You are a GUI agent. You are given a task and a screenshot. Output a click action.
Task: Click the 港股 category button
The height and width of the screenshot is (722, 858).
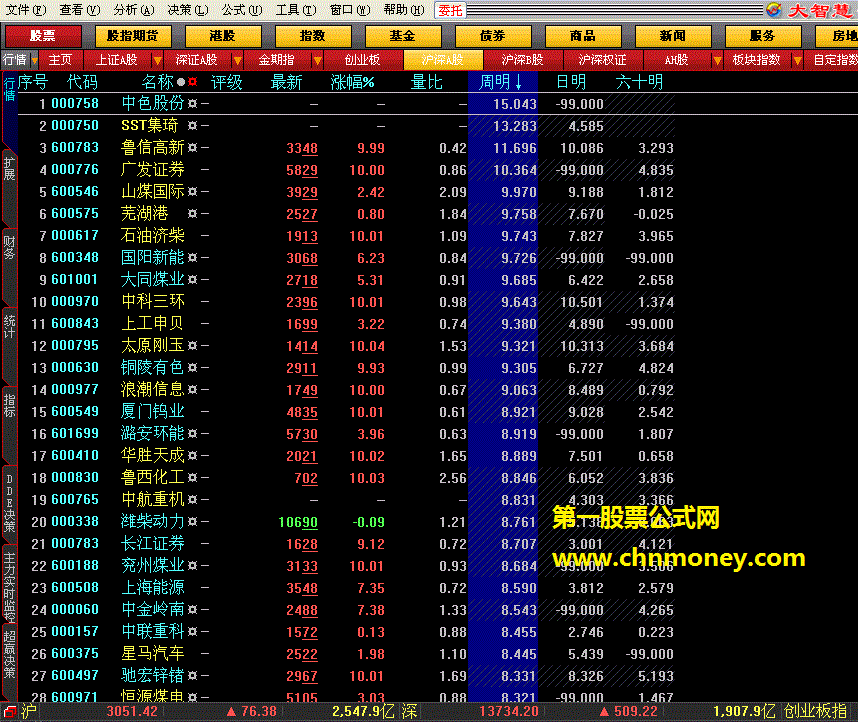(223, 36)
